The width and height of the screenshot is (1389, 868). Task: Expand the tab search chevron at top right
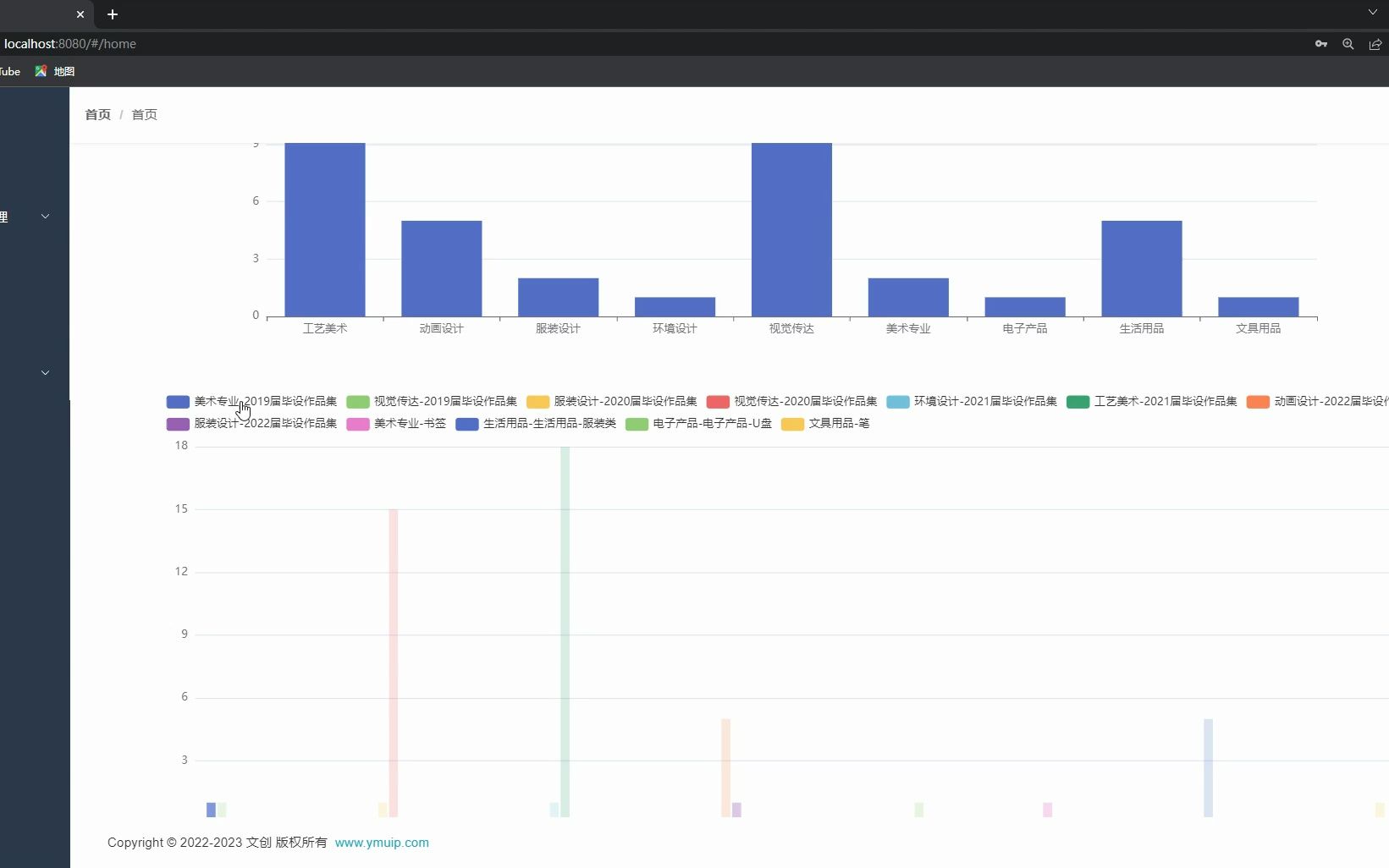tap(1373, 13)
